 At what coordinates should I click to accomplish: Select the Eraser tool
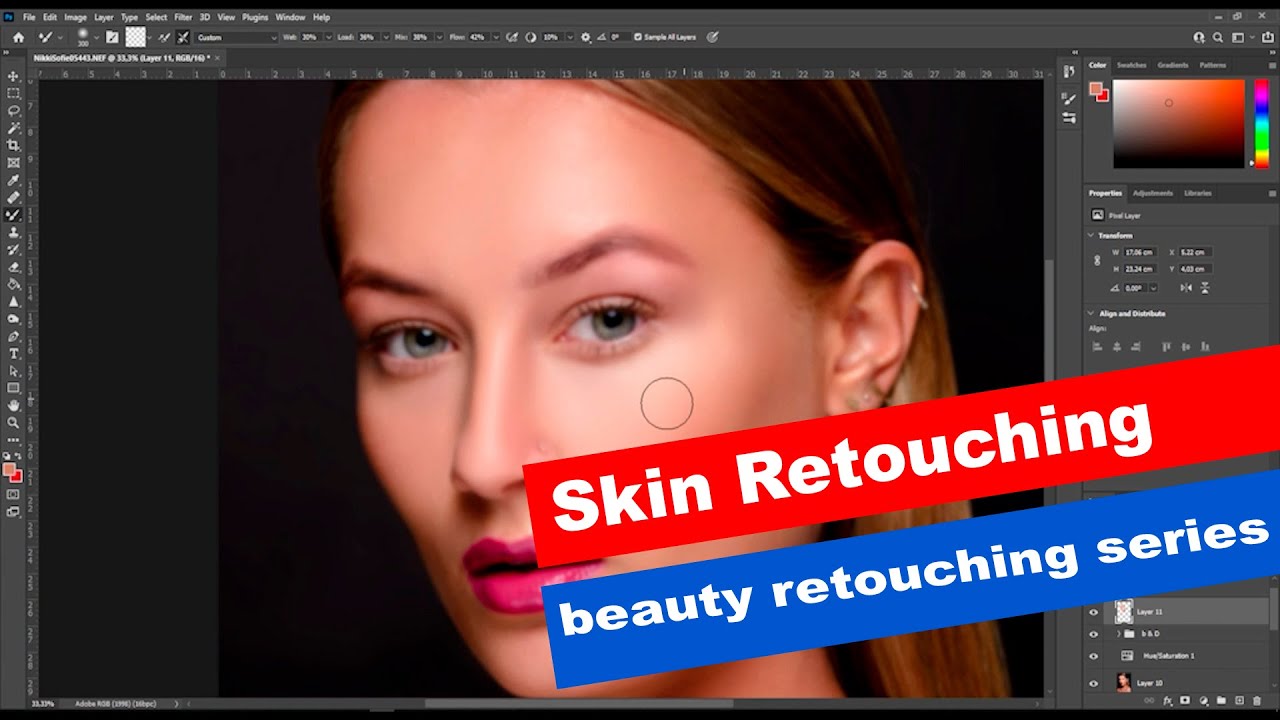coord(14,267)
